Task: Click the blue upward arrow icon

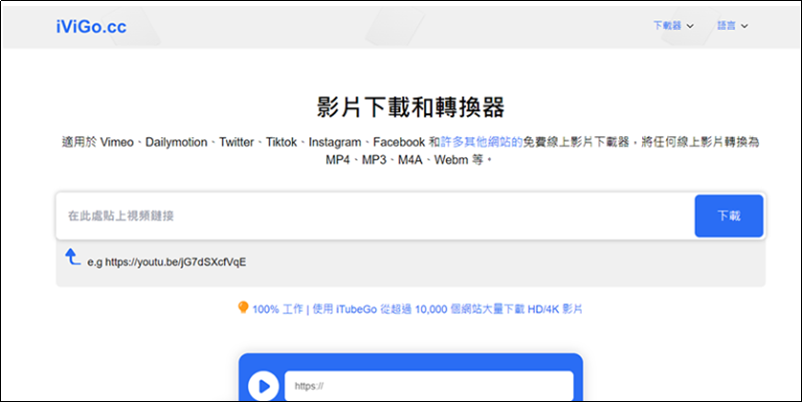Action: pyautogui.click(x=72, y=257)
